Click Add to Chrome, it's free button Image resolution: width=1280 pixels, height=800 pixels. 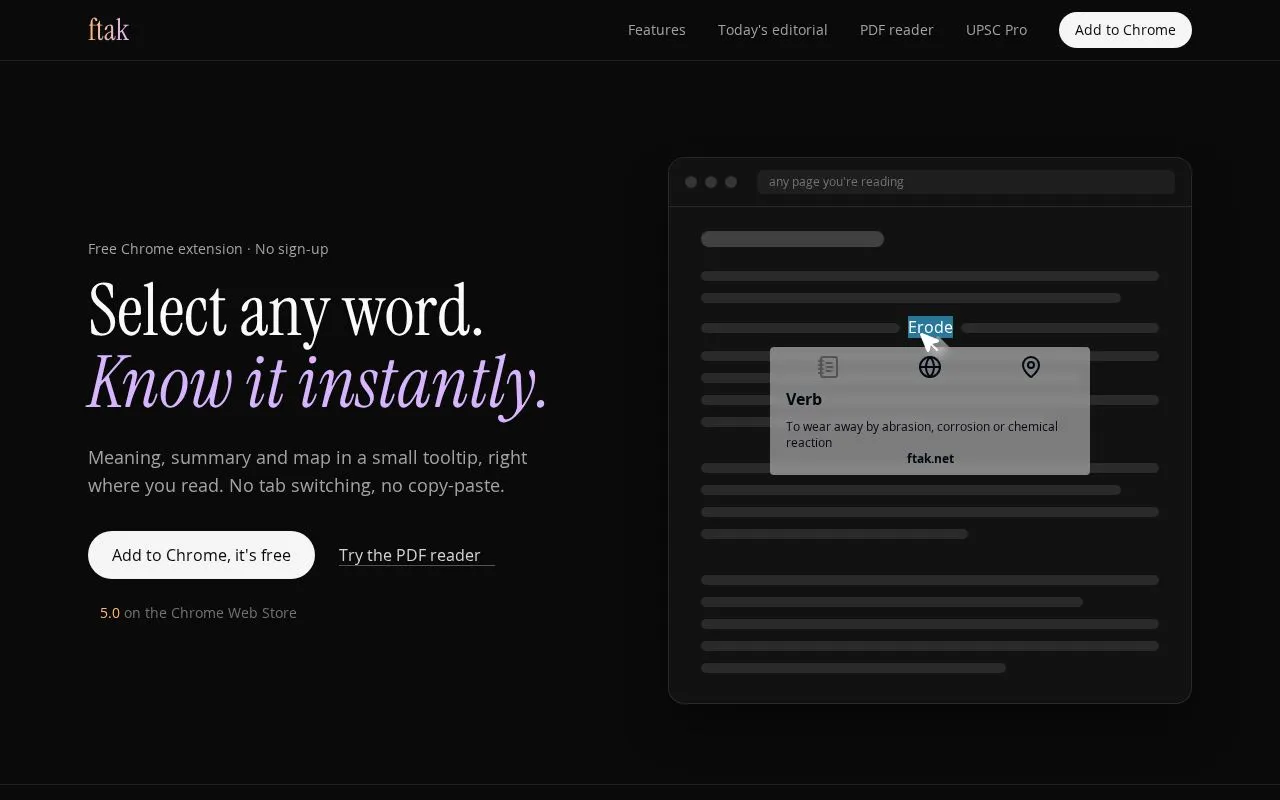(201, 555)
